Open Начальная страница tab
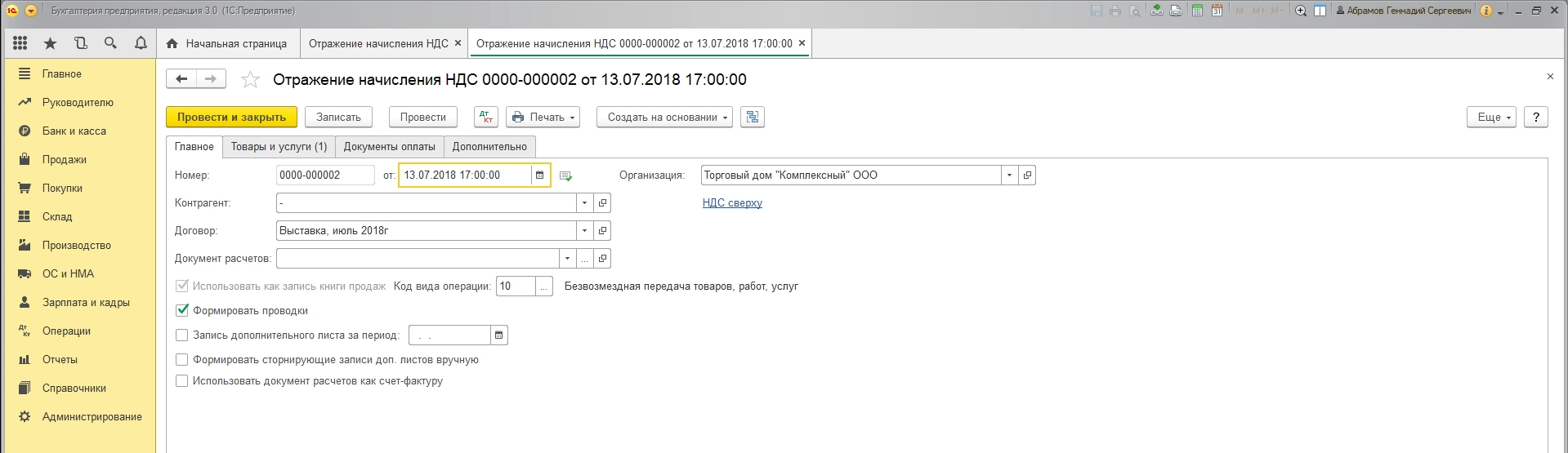 coord(227,43)
